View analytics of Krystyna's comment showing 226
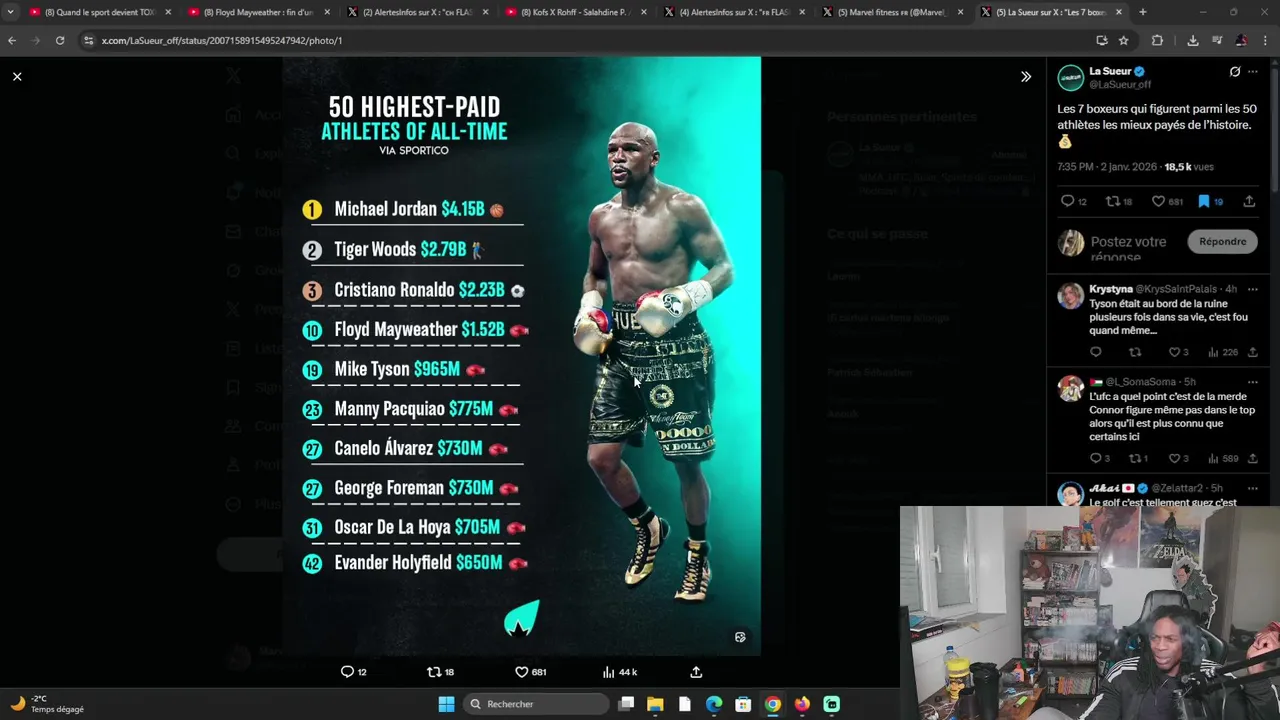1280x720 pixels. pyautogui.click(x=1224, y=352)
